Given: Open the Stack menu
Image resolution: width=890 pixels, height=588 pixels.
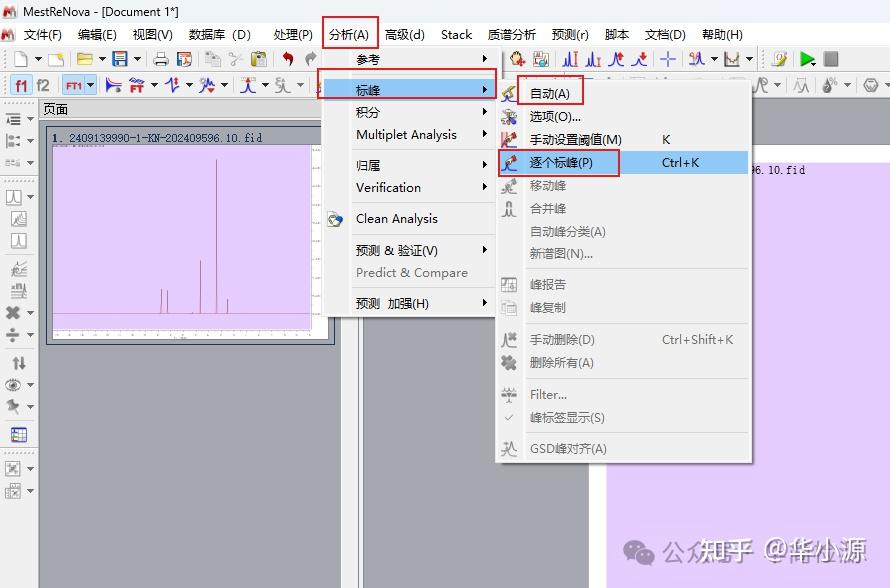Looking at the screenshot, I should tap(456, 34).
